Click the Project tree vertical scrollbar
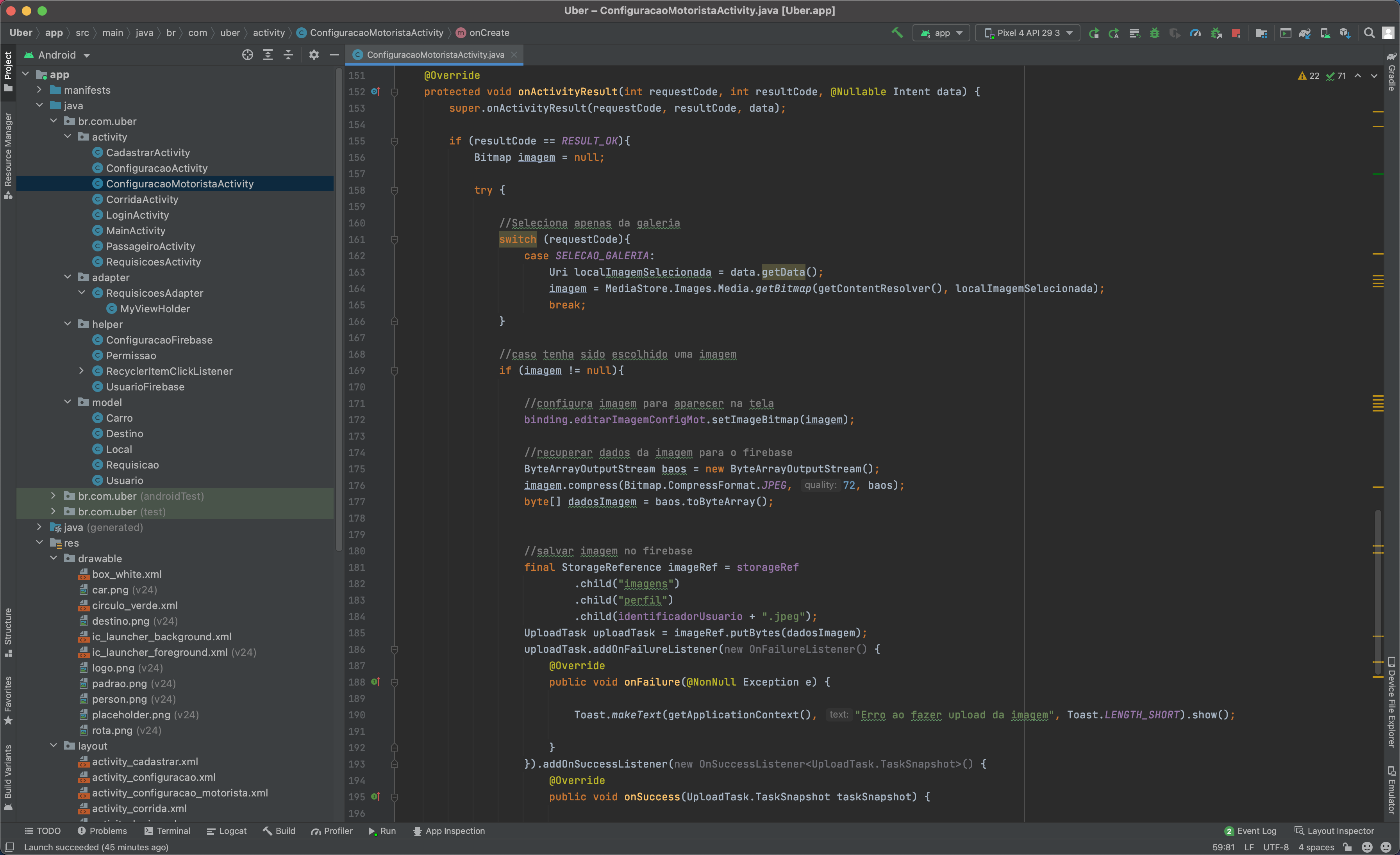The width and height of the screenshot is (1400, 855). pyautogui.click(x=339, y=310)
